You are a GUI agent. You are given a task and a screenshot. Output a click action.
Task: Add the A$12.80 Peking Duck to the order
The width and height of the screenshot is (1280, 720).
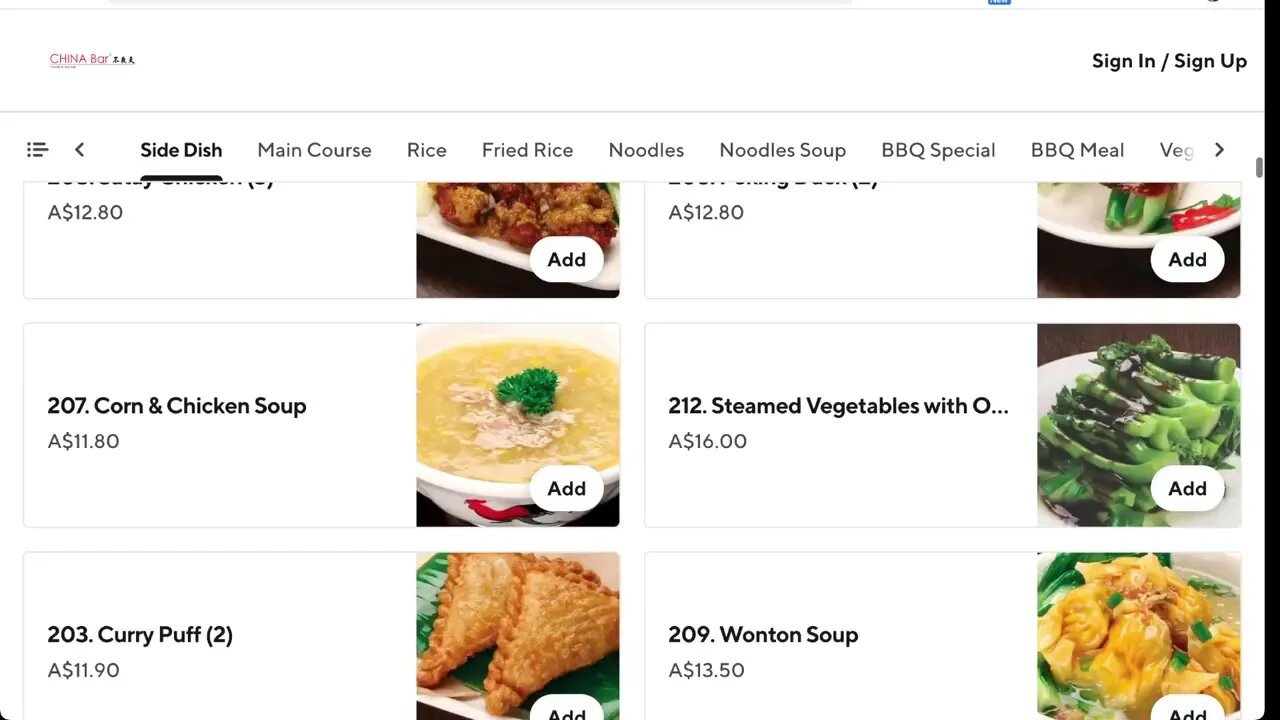click(x=1187, y=259)
